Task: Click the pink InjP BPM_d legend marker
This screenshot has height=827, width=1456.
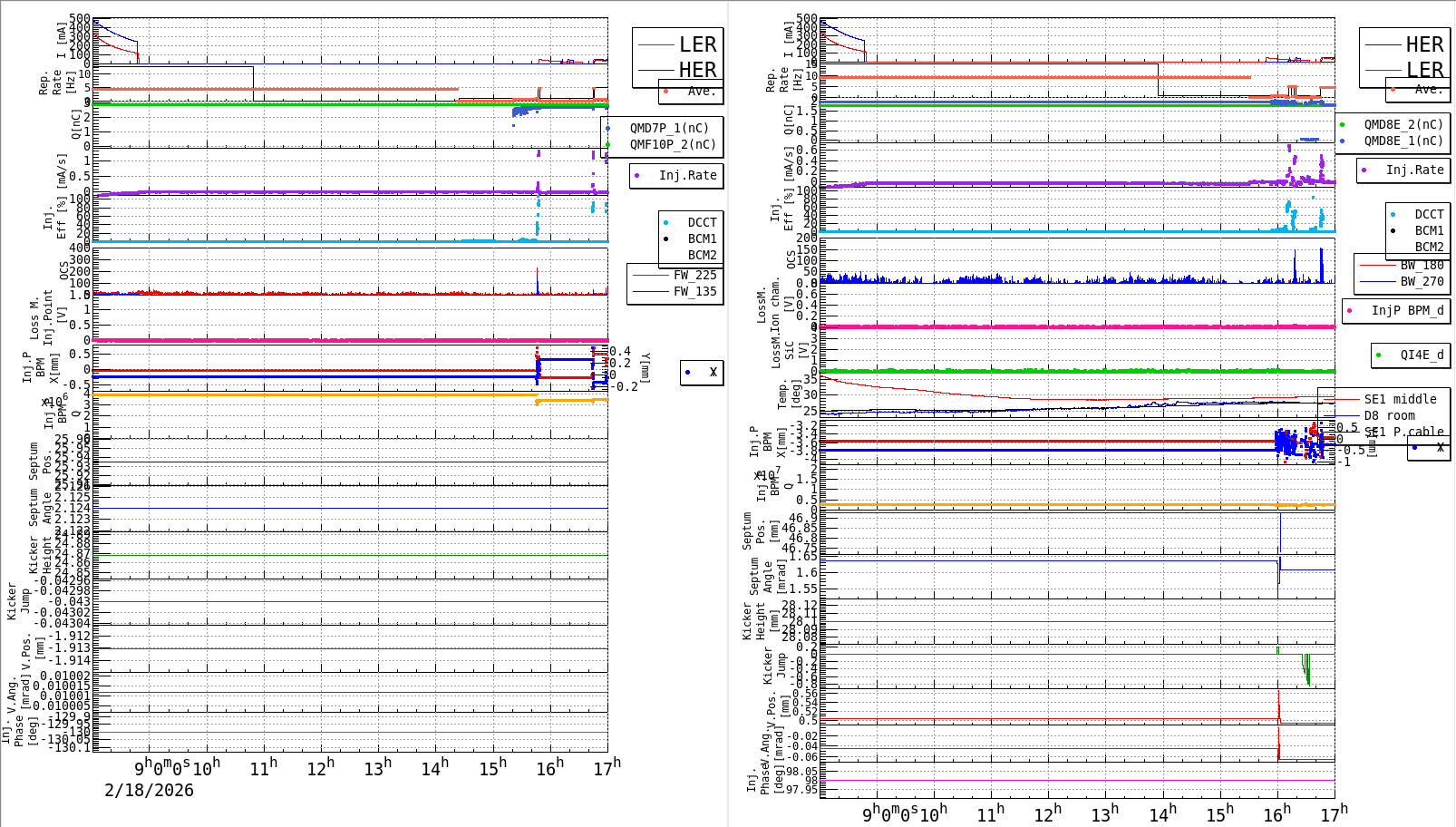Action: point(1350,311)
